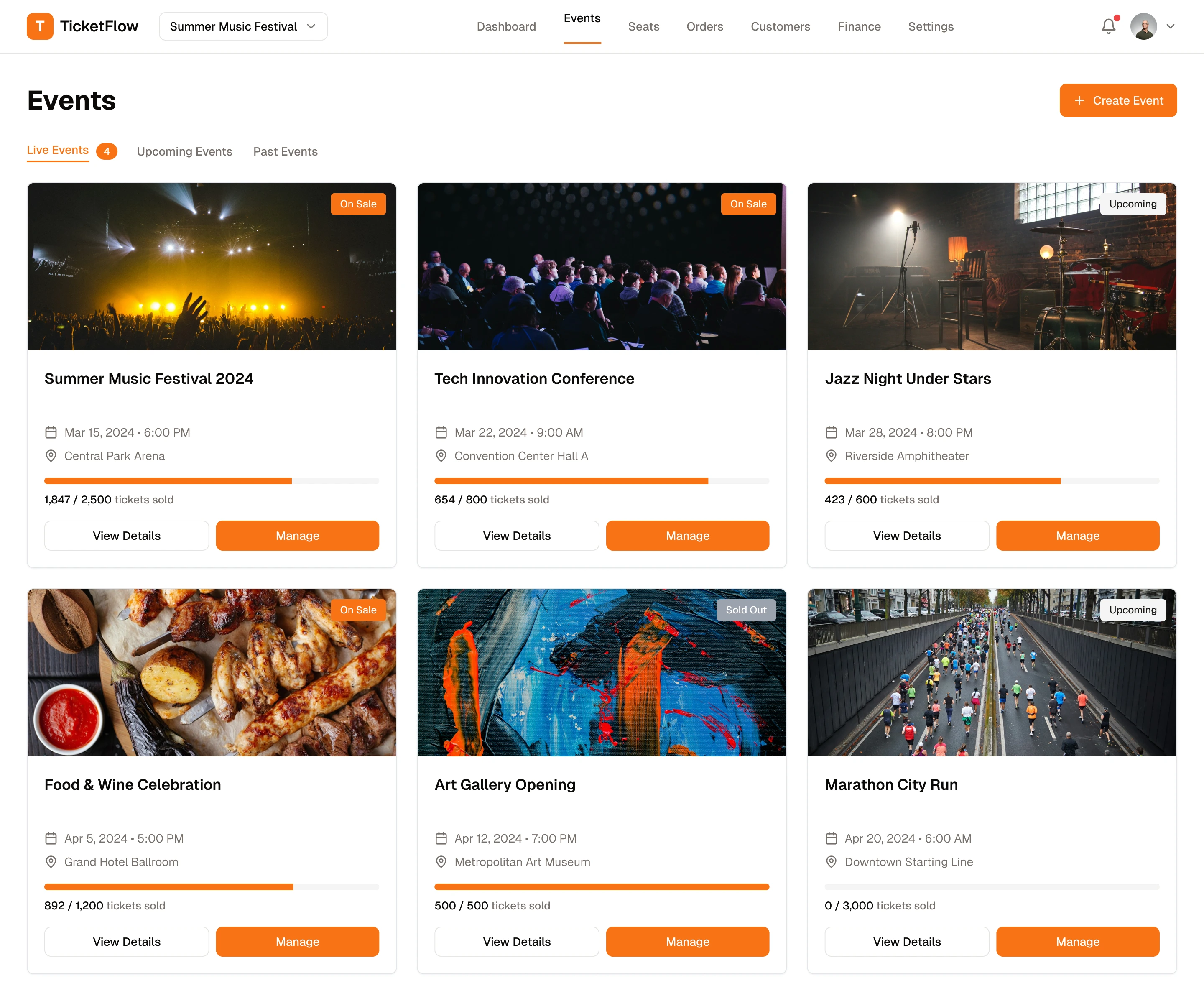Screen dimensions: 1204x1001
Task: Click location pin icon beside Convention Center Hall A
Action: click(x=441, y=456)
